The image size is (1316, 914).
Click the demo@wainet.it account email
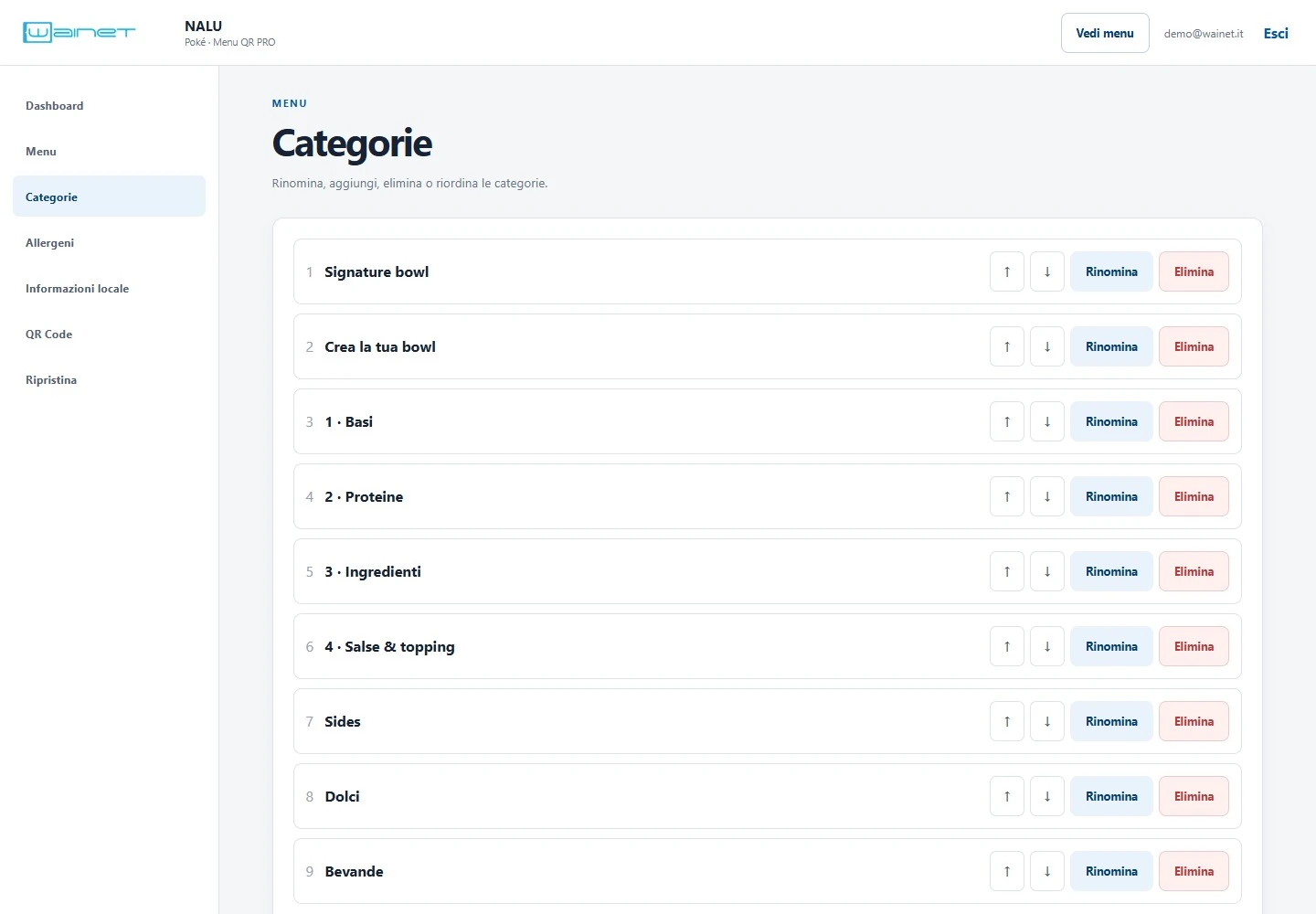click(1204, 34)
